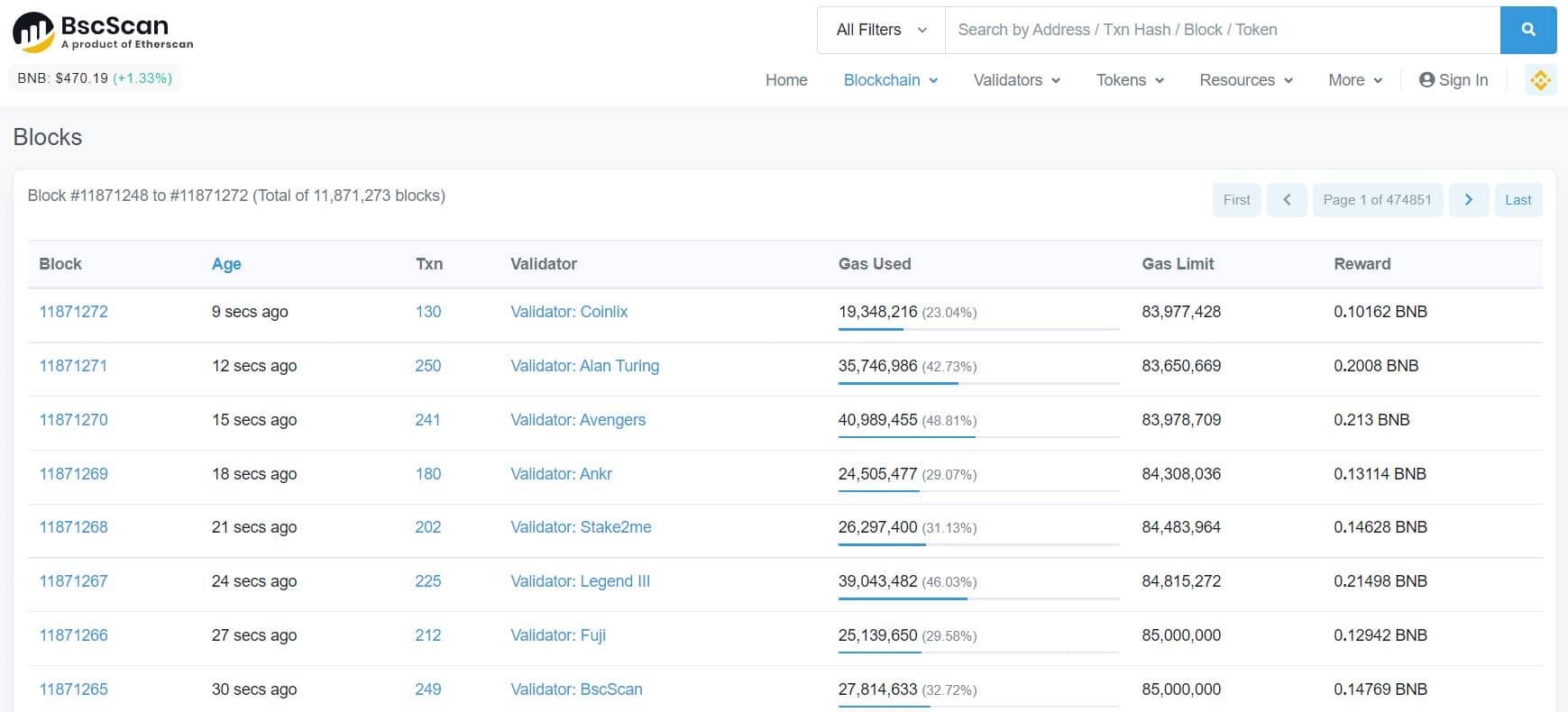The height and width of the screenshot is (712, 1568).
Task: Select gas limit 83,650,669
Action: point(1181,366)
